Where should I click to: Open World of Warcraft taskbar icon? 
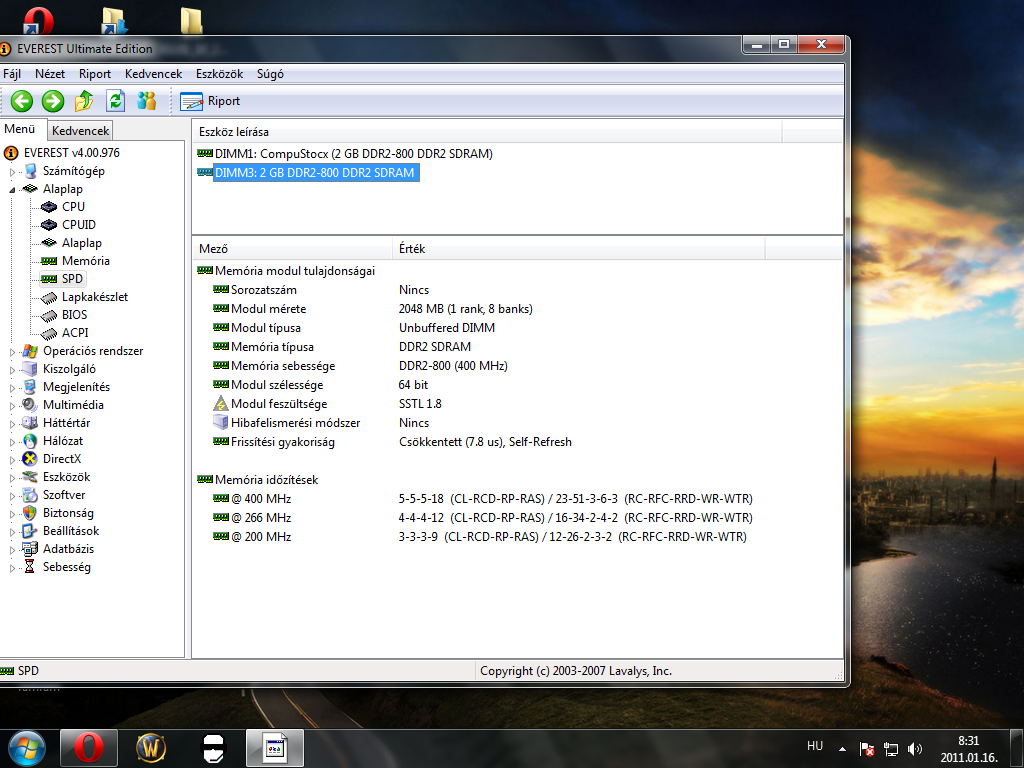pyautogui.click(x=151, y=748)
